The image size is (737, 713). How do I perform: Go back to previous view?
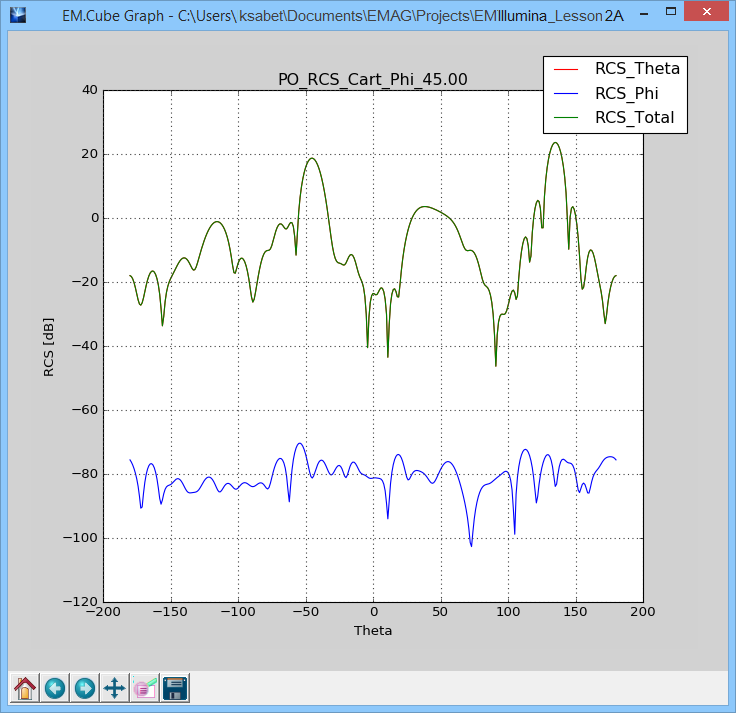coord(55,688)
